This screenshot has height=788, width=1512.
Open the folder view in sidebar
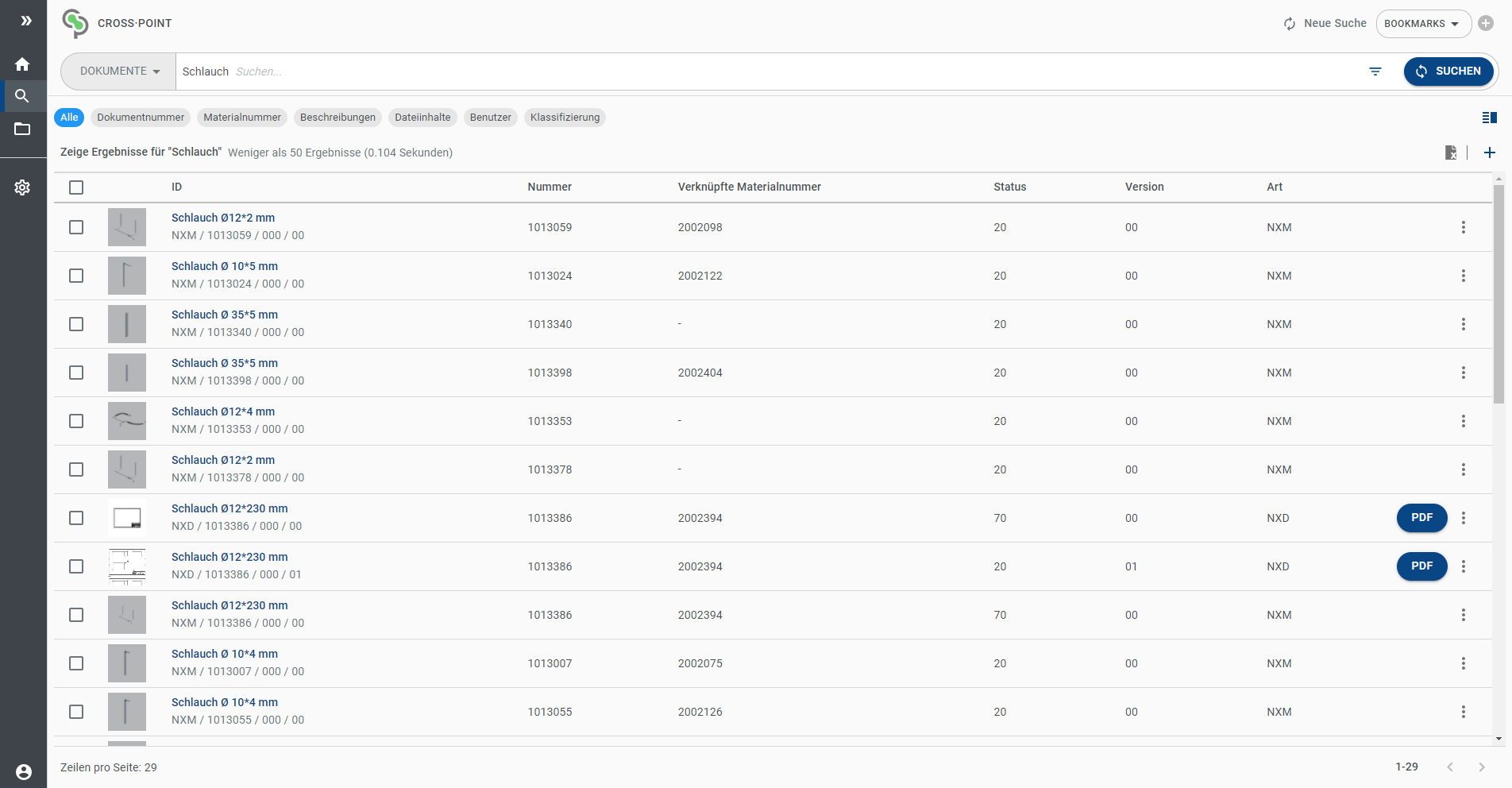22,129
